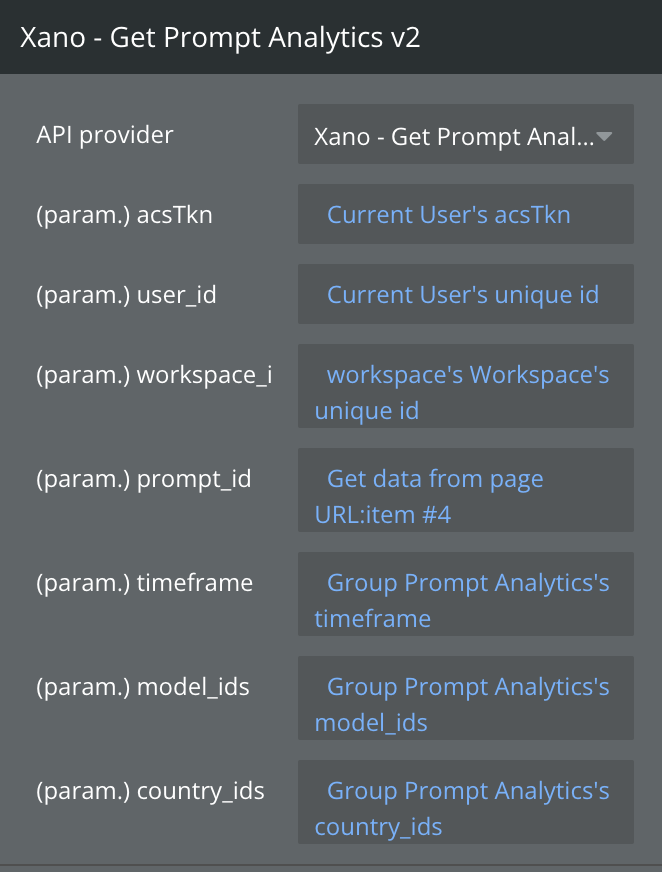Image resolution: width=662 pixels, height=872 pixels.
Task: Open the API provider dropdown
Action: [x=466, y=134]
